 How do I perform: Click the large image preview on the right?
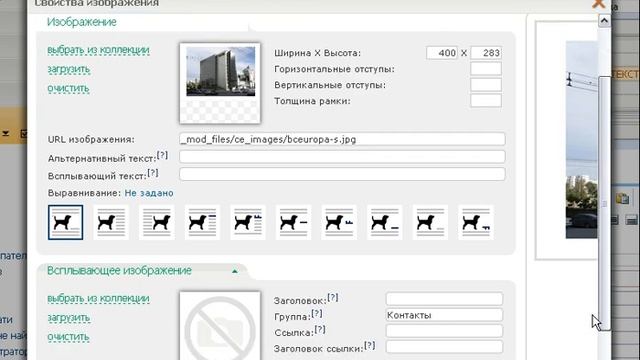click(x=581, y=140)
